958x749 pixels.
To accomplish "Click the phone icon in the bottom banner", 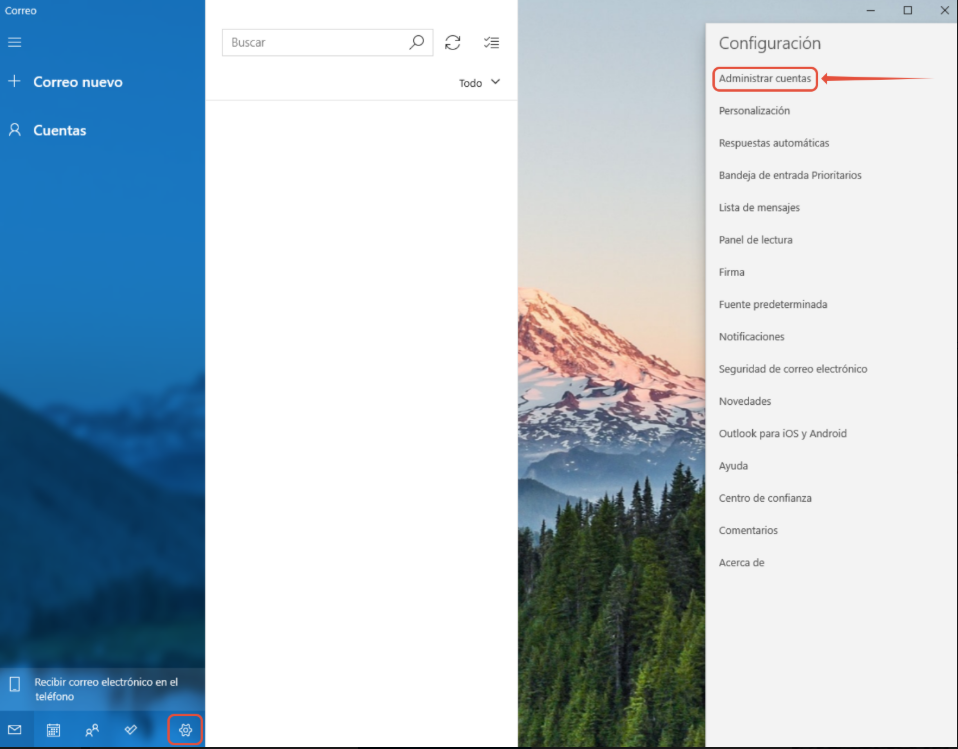I will pos(15,684).
